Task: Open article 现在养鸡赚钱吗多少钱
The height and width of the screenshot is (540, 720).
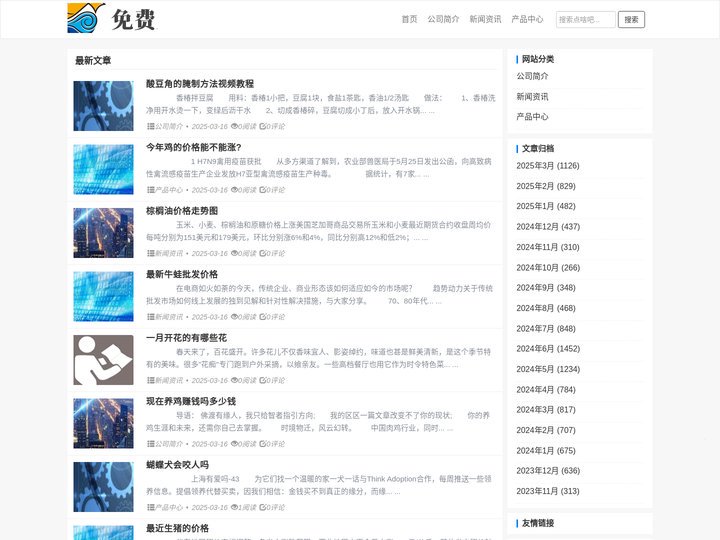Action: point(191,401)
